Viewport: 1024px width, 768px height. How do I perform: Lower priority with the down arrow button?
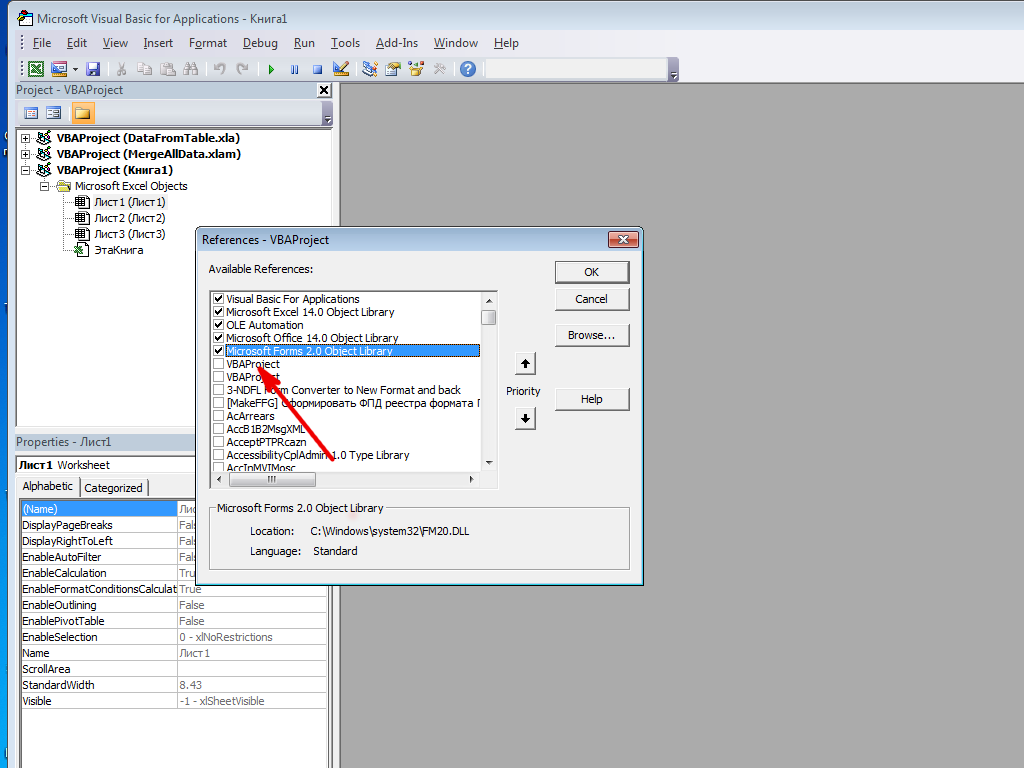click(x=525, y=419)
